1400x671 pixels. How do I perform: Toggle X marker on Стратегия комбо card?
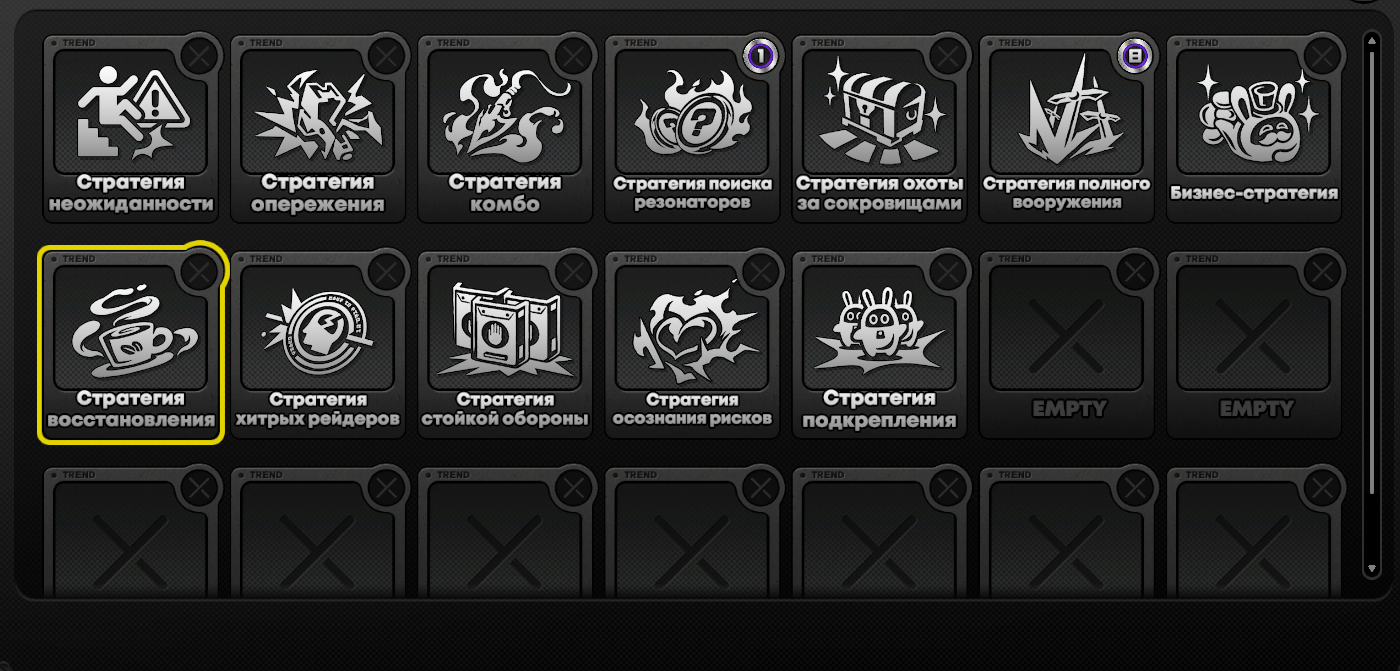click(x=574, y=55)
